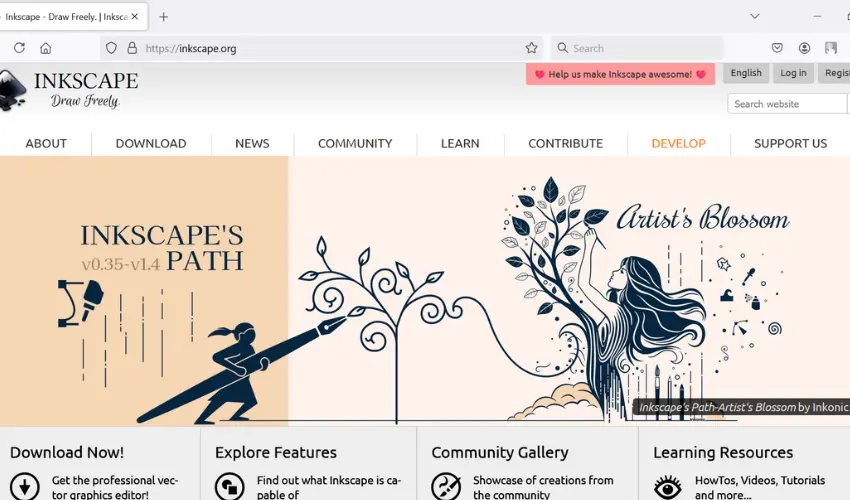Image resolution: width=850 pixels, height=500 pixels.
Task: Click the Learning Resources eye icon
Action: 668,486
